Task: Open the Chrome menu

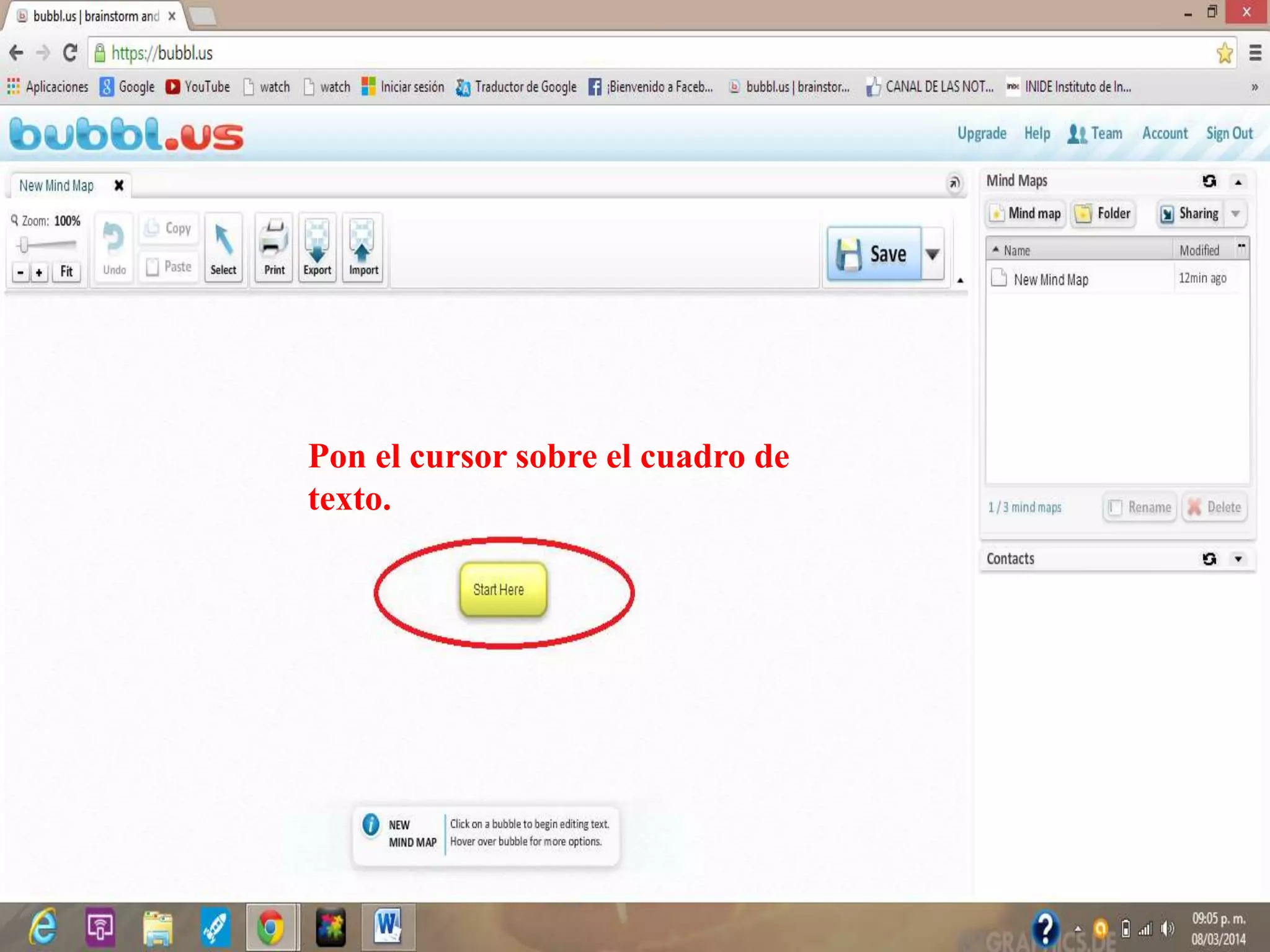Action: pos(1255,53)
